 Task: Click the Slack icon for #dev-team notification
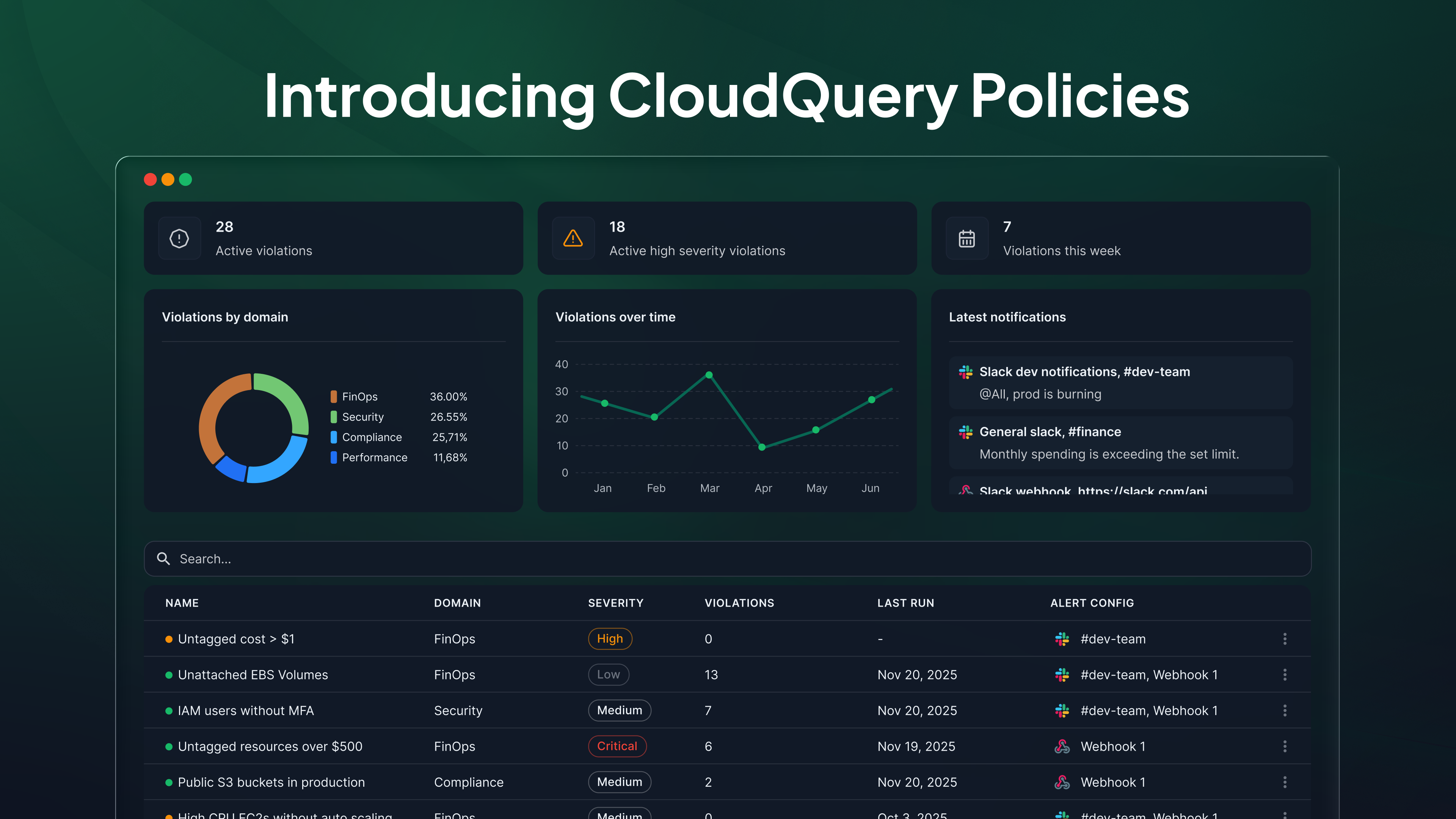pos(965,372)
